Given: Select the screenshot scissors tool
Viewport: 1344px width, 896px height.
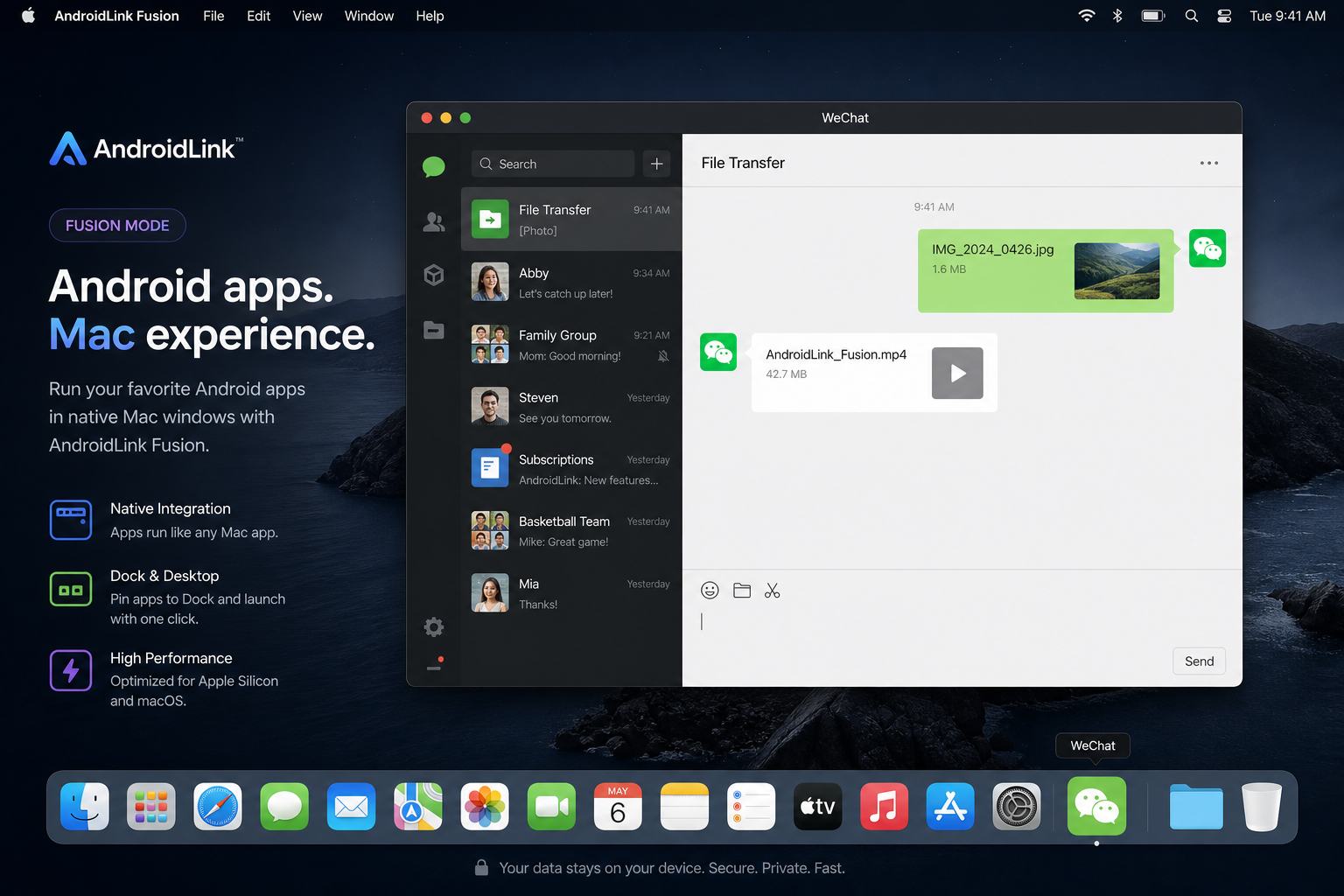Looking at the screenshot, I should pyautogui.click(x=772, y=591).
